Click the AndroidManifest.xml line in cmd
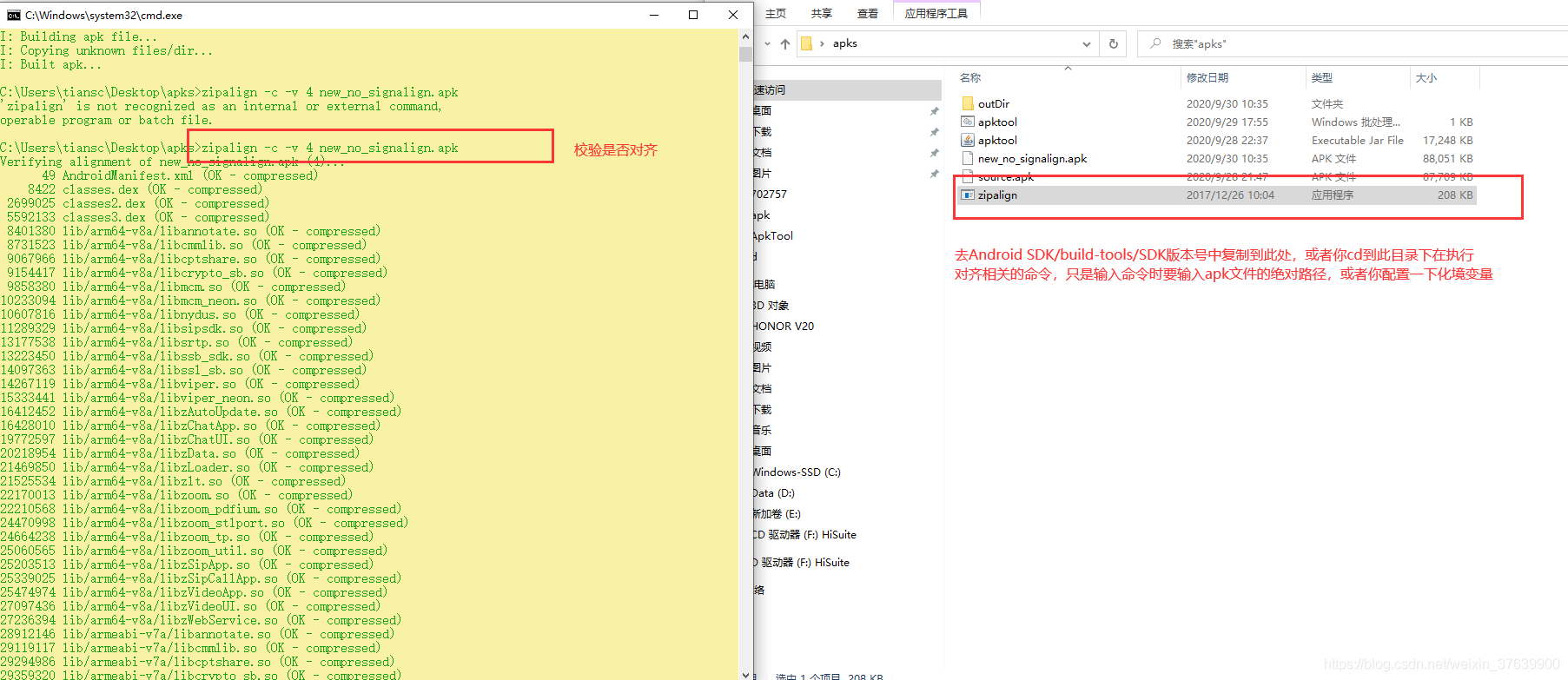 pyautogui.click(x=180, y=175)
